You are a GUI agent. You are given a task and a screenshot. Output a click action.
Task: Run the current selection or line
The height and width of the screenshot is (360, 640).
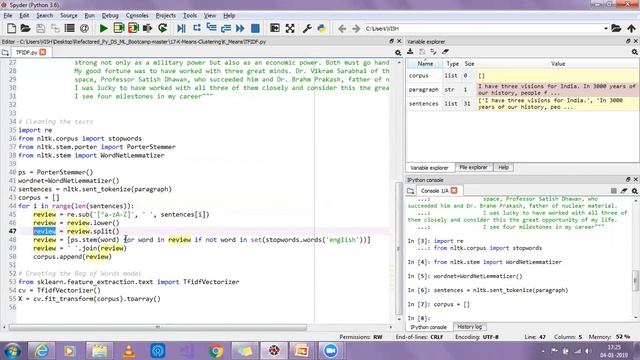(147, 28)
